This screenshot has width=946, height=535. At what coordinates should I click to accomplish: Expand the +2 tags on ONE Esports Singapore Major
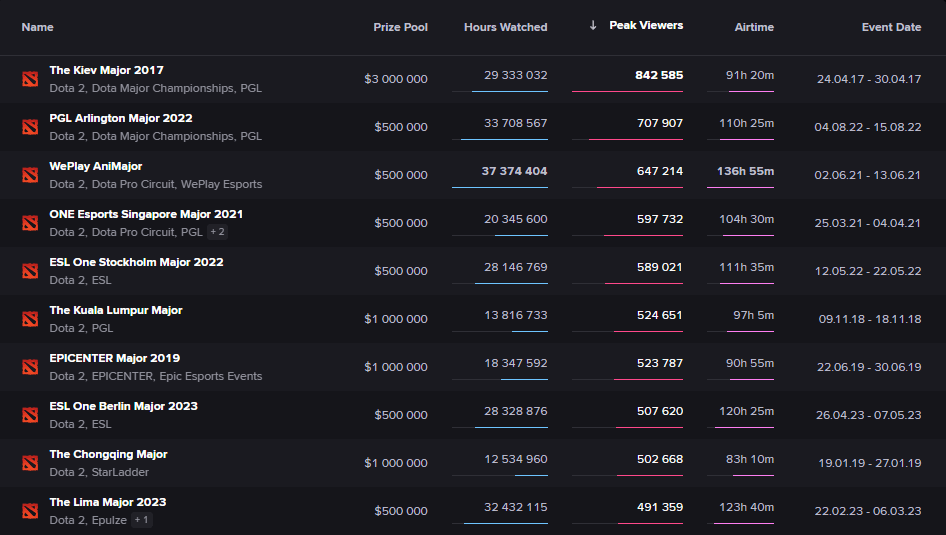(x=217, y=232)
